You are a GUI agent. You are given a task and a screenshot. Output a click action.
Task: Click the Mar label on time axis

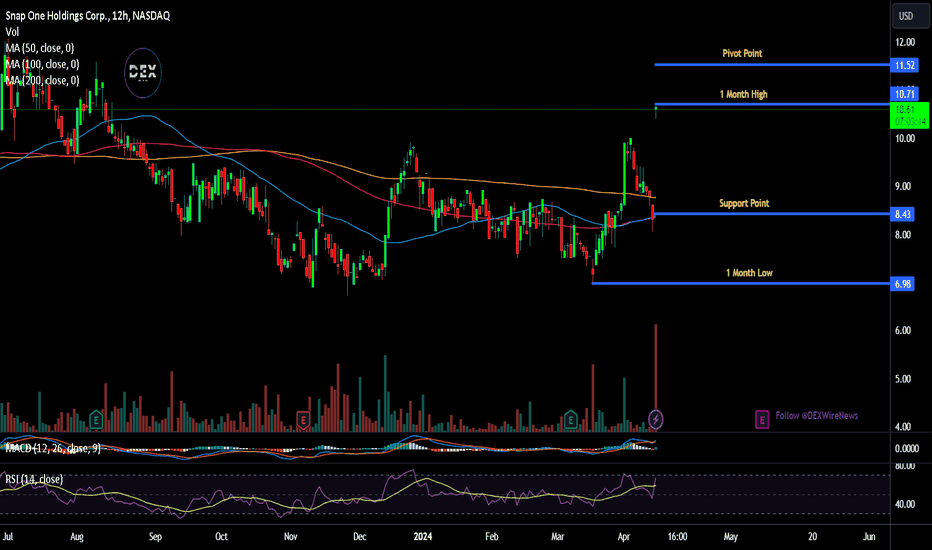[558, 536]
